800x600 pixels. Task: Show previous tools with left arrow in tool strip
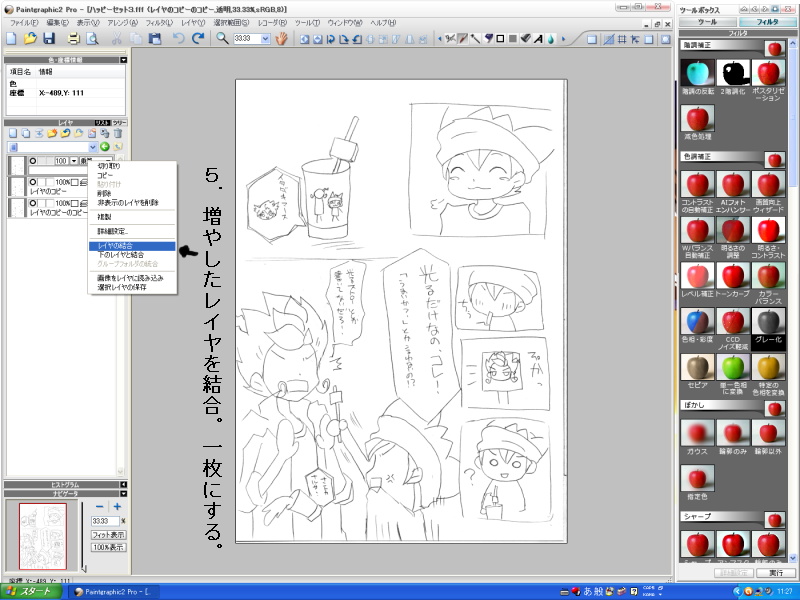coord(440,39)
